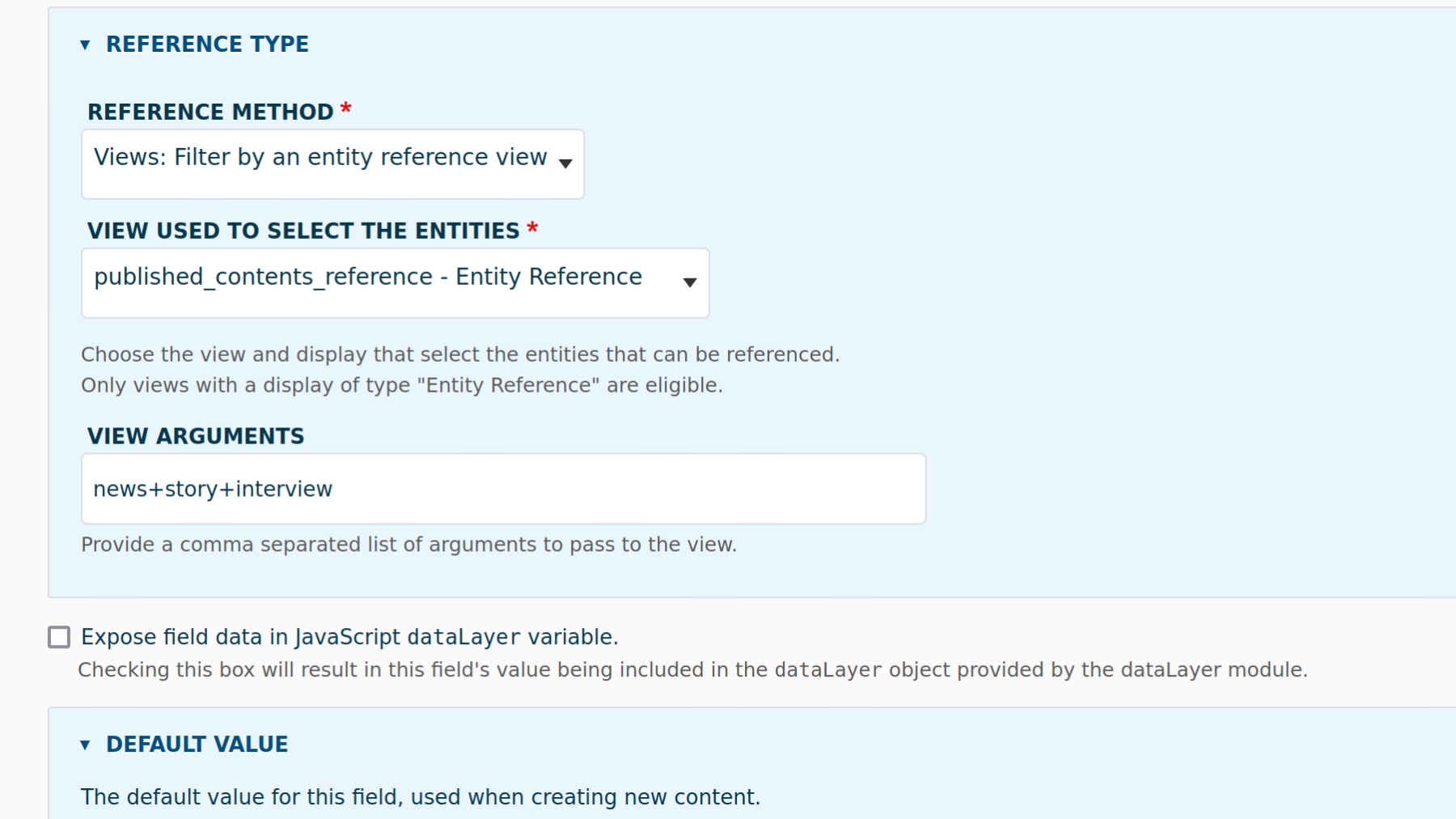Click the view selection dropdown arrow
The image size is (1456, 819).
click(689, 282)
